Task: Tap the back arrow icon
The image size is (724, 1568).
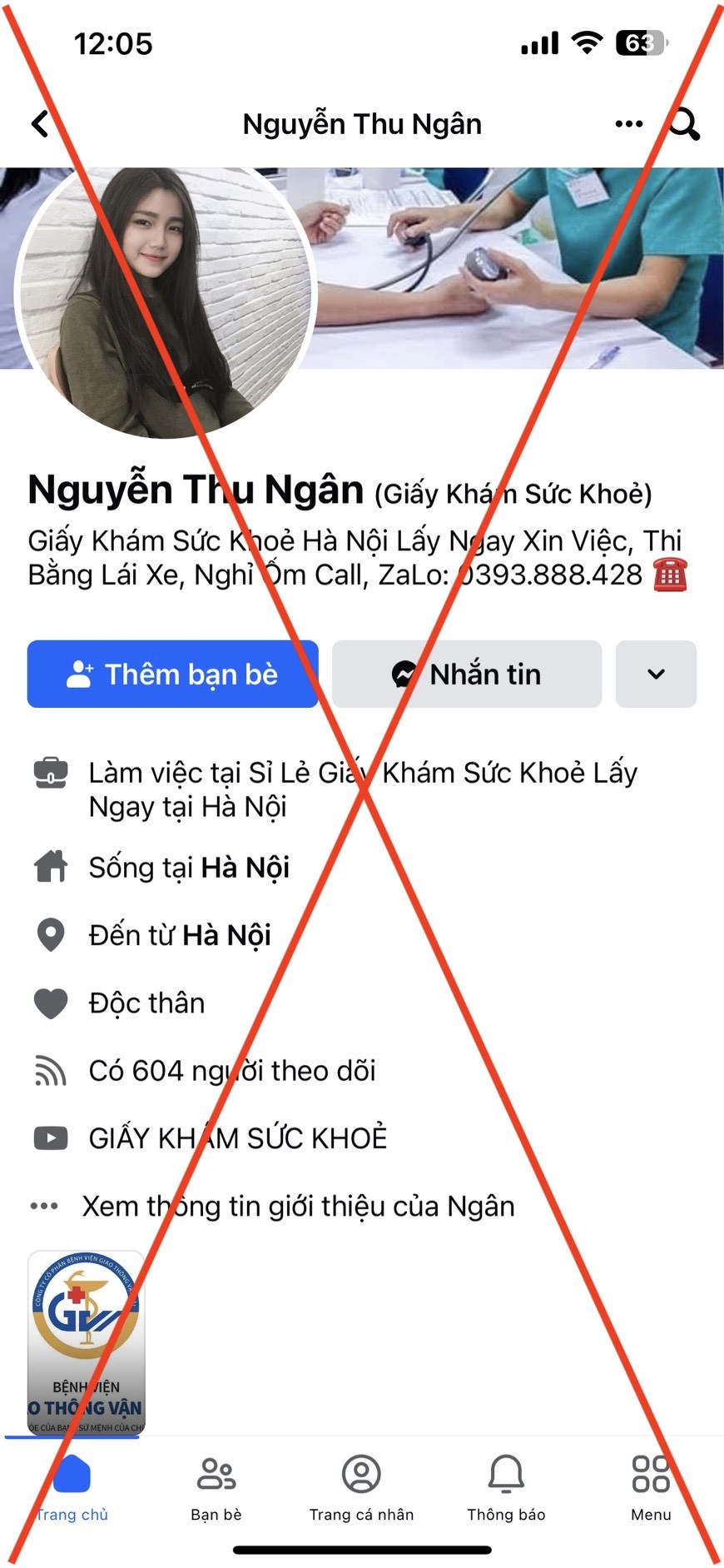Action: pyautogui.click(x=40, y=124)
